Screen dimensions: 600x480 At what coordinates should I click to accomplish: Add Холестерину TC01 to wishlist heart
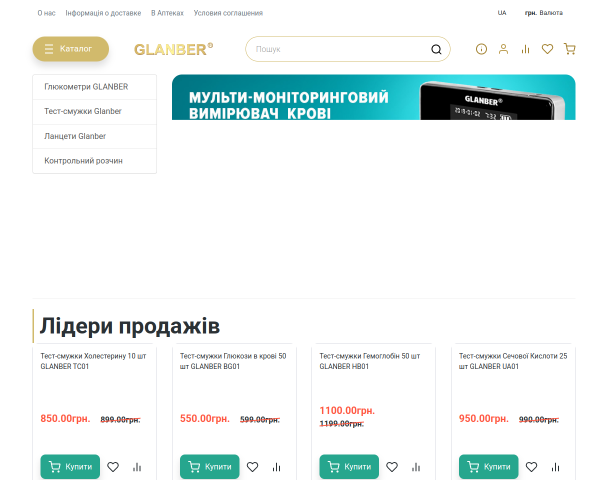pos(113,467)
